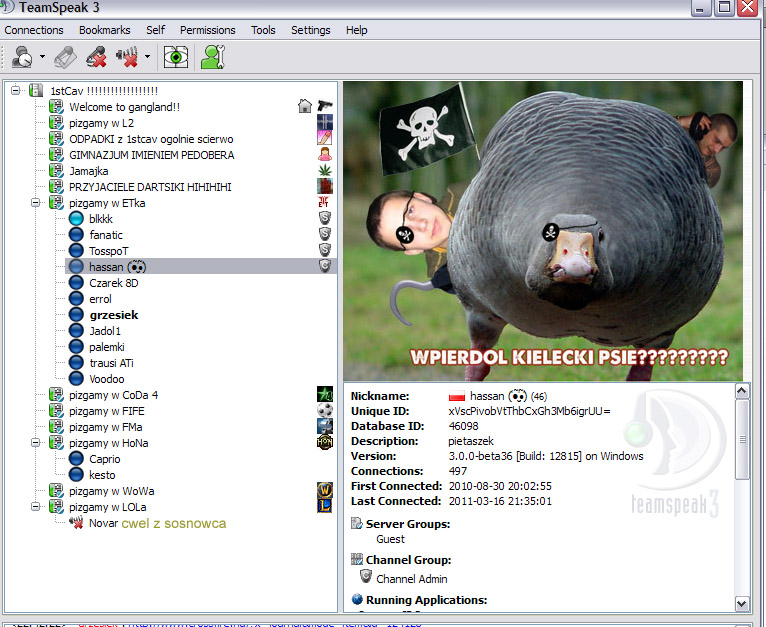Viewport: 766px width, 627px height.
Task: Toggle mute speakers in the toolbar
Action: [x=127, y=58]
